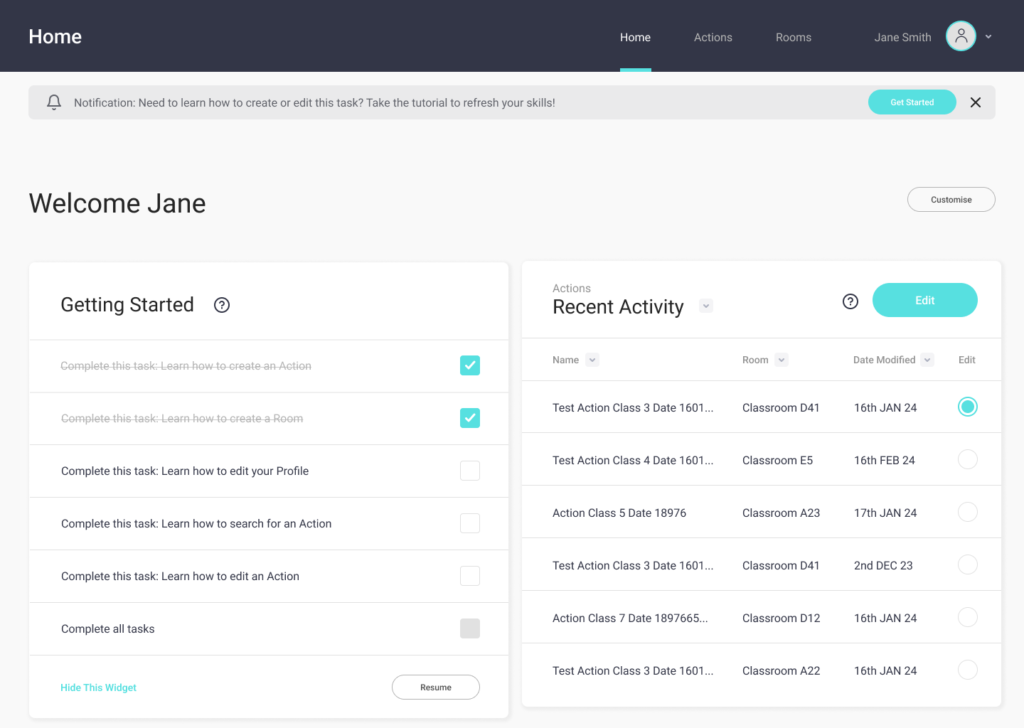Image resolution: width=1024 pixels, height=728 pixels.
Task: Open the Name column sort dropdown
Action: point(592,360)
